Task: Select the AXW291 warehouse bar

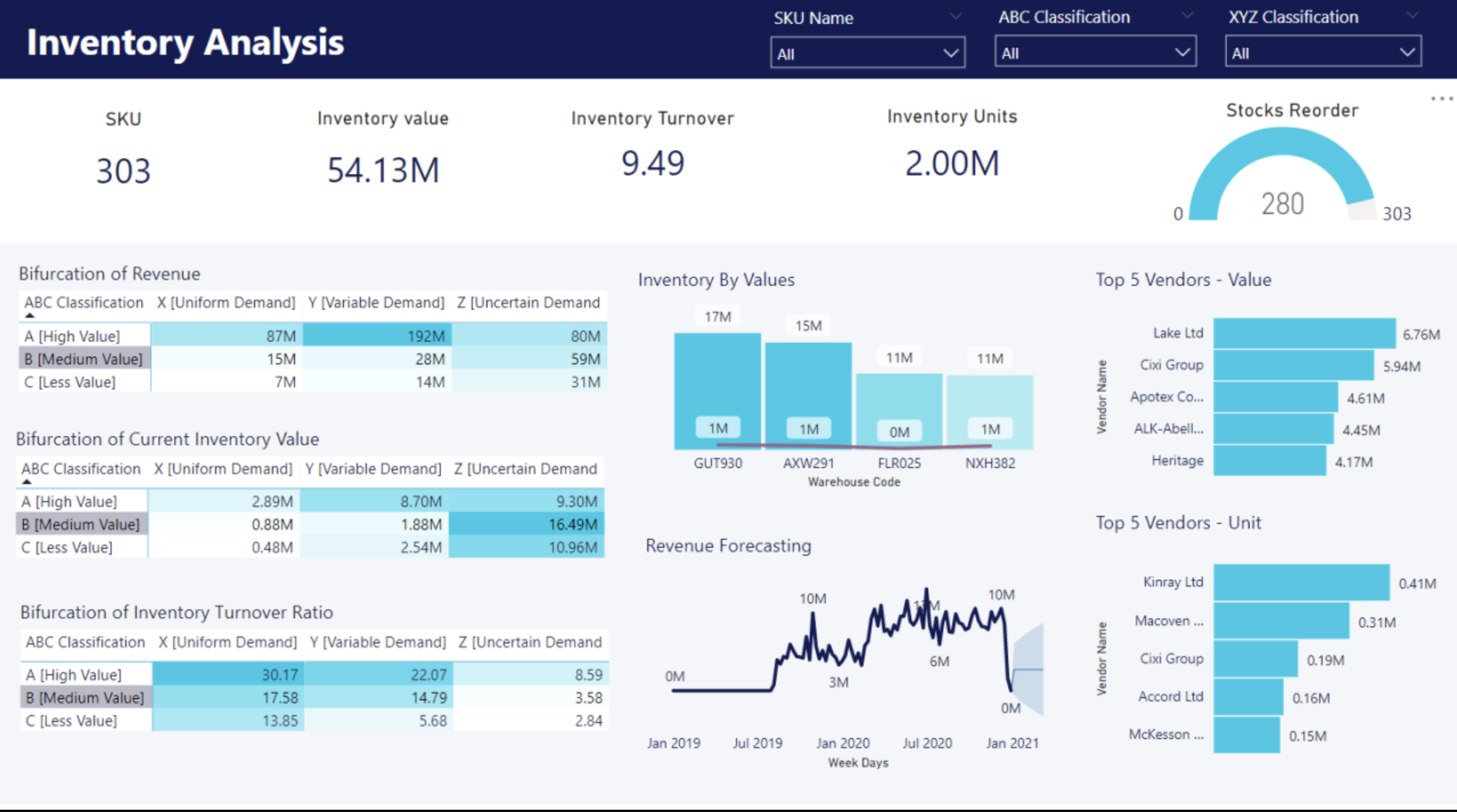Action: click(808, 395)
